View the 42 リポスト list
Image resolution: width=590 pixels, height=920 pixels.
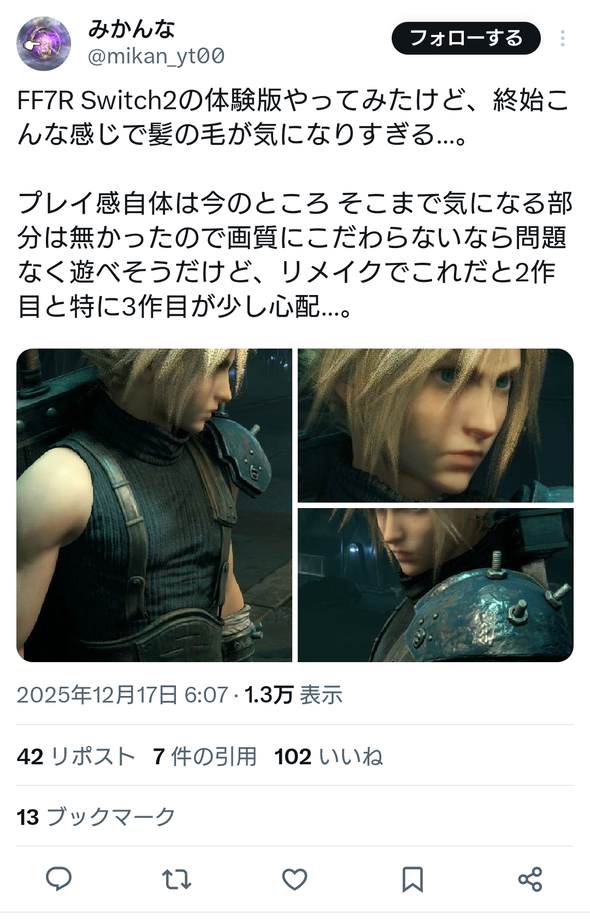point(76,756)
